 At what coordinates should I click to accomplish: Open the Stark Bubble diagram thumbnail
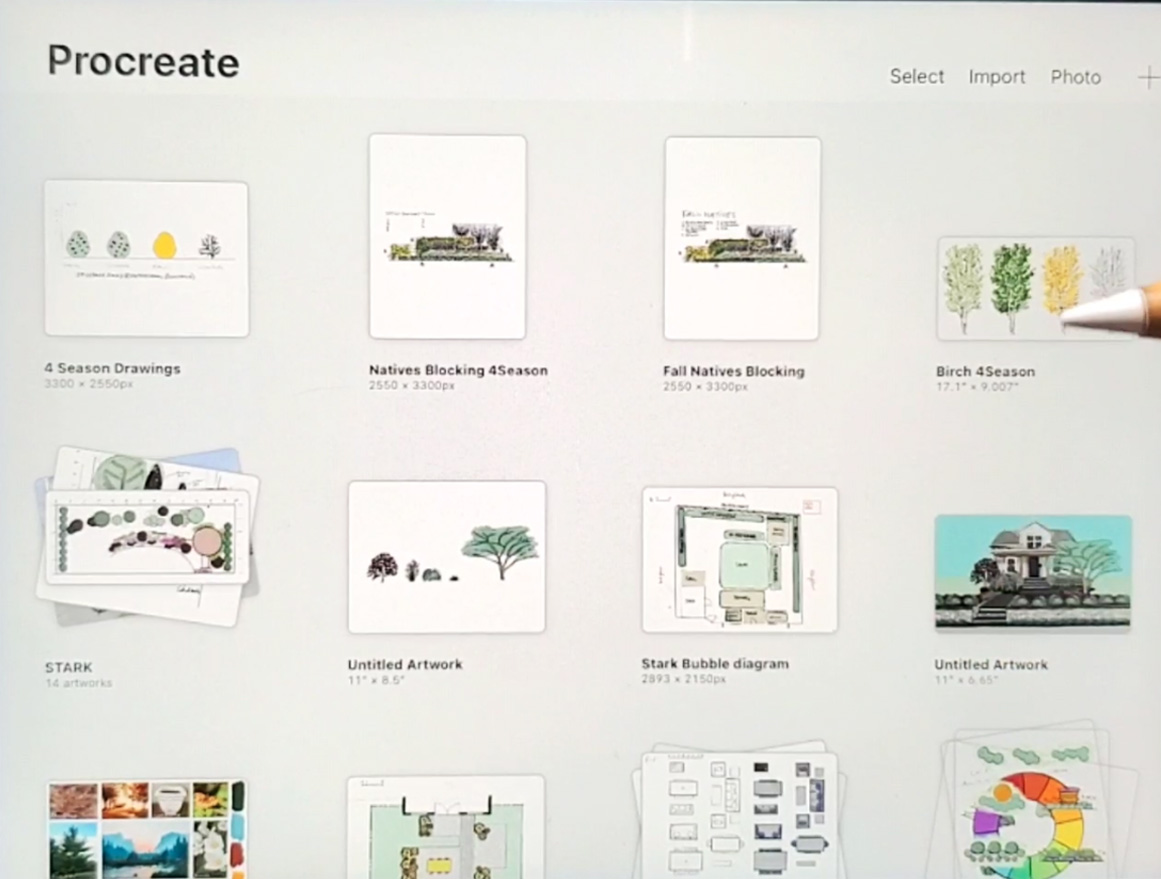tap(739, 559)
